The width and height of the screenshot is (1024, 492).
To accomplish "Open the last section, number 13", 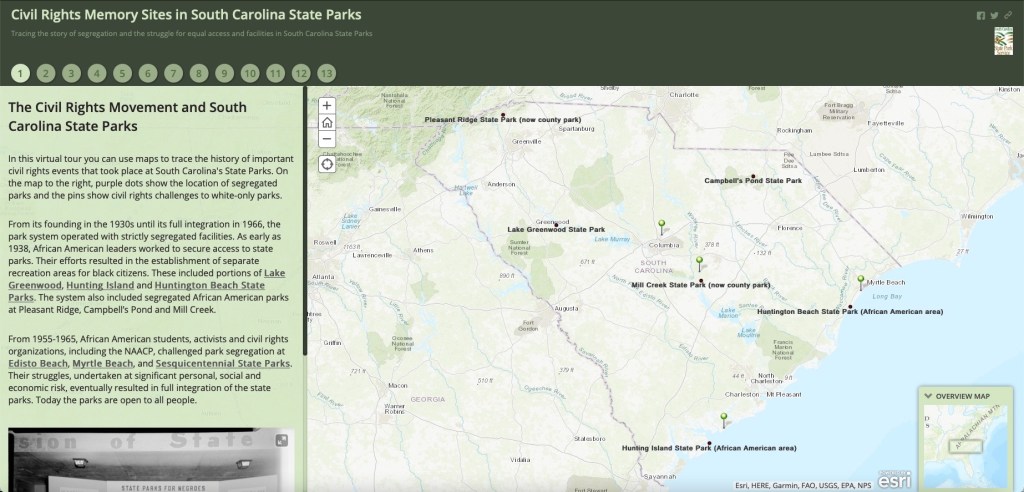I will (x=326, y=73).
